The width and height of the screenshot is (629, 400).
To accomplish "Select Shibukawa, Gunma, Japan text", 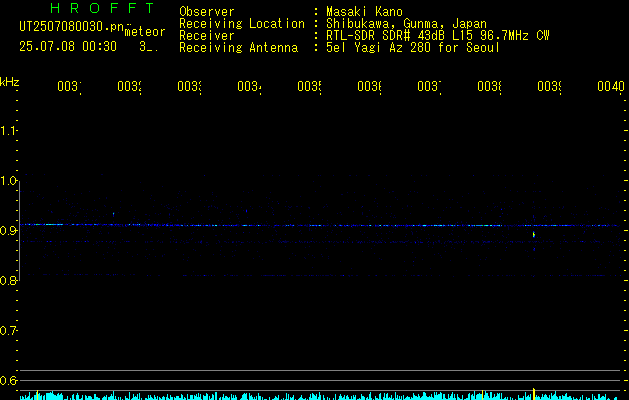I will 406,24.
